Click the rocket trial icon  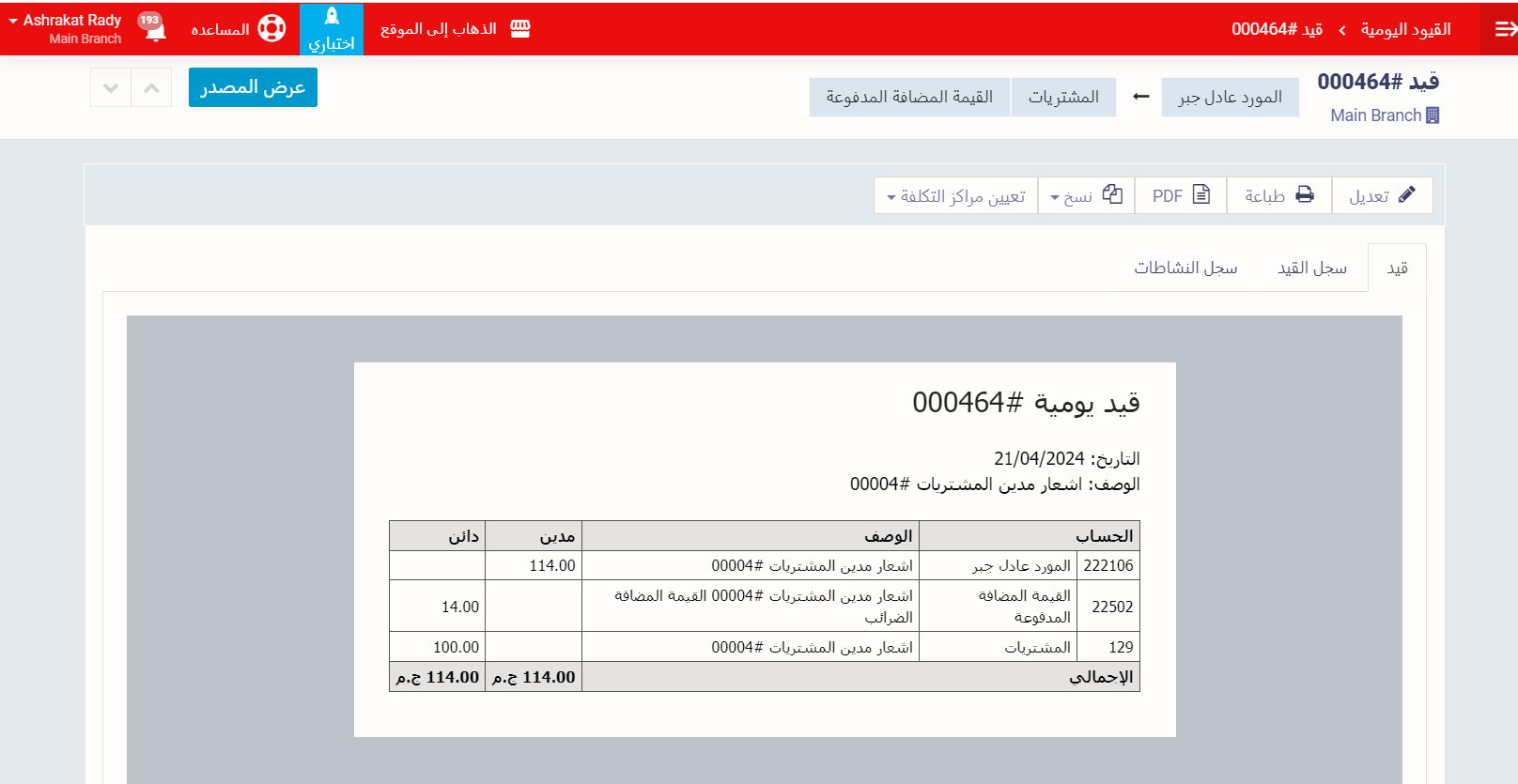click(332, 16)
